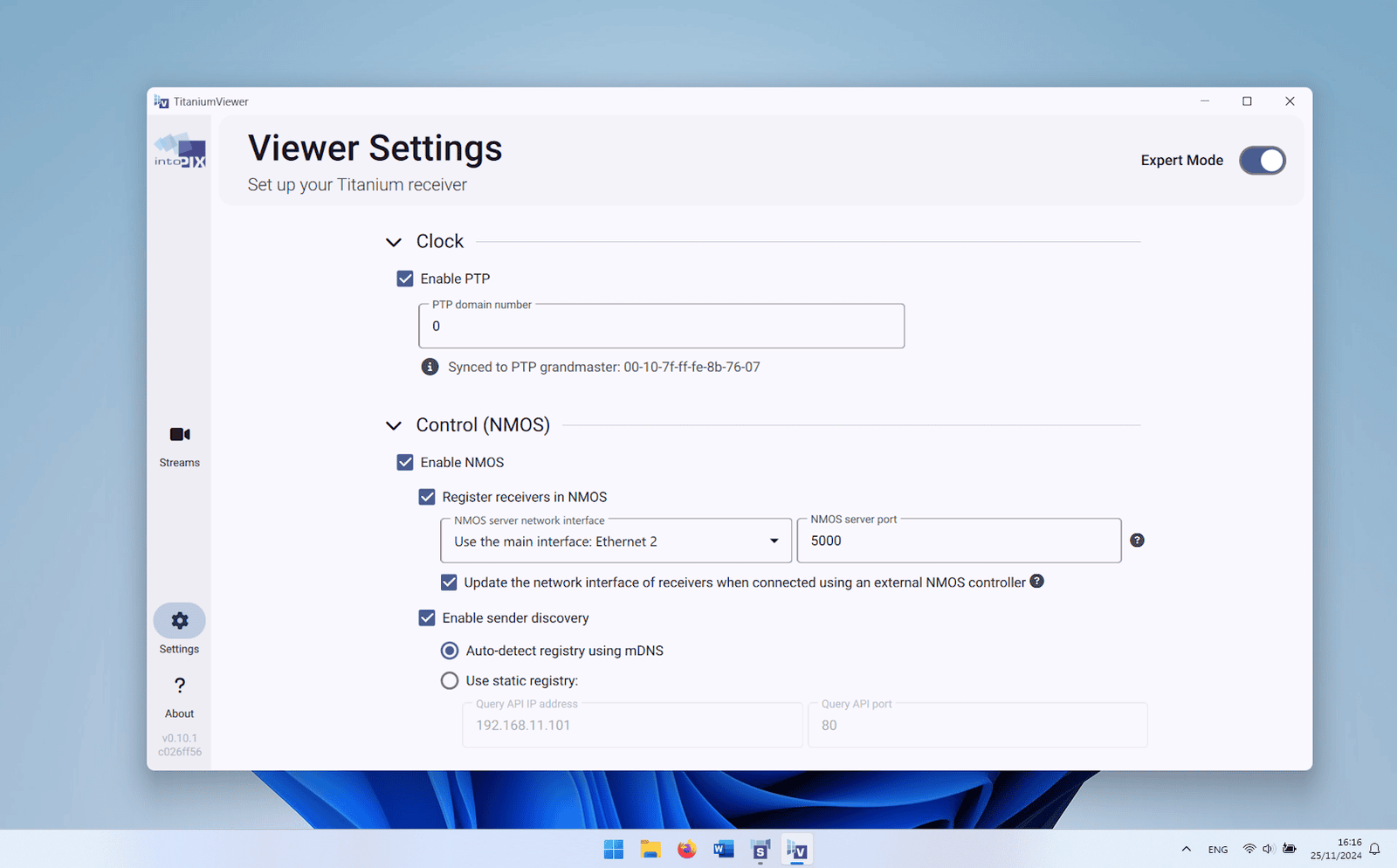Click the PTP domain number field
This screenshot has height=868, width=1397.
(x=661, y=327)
